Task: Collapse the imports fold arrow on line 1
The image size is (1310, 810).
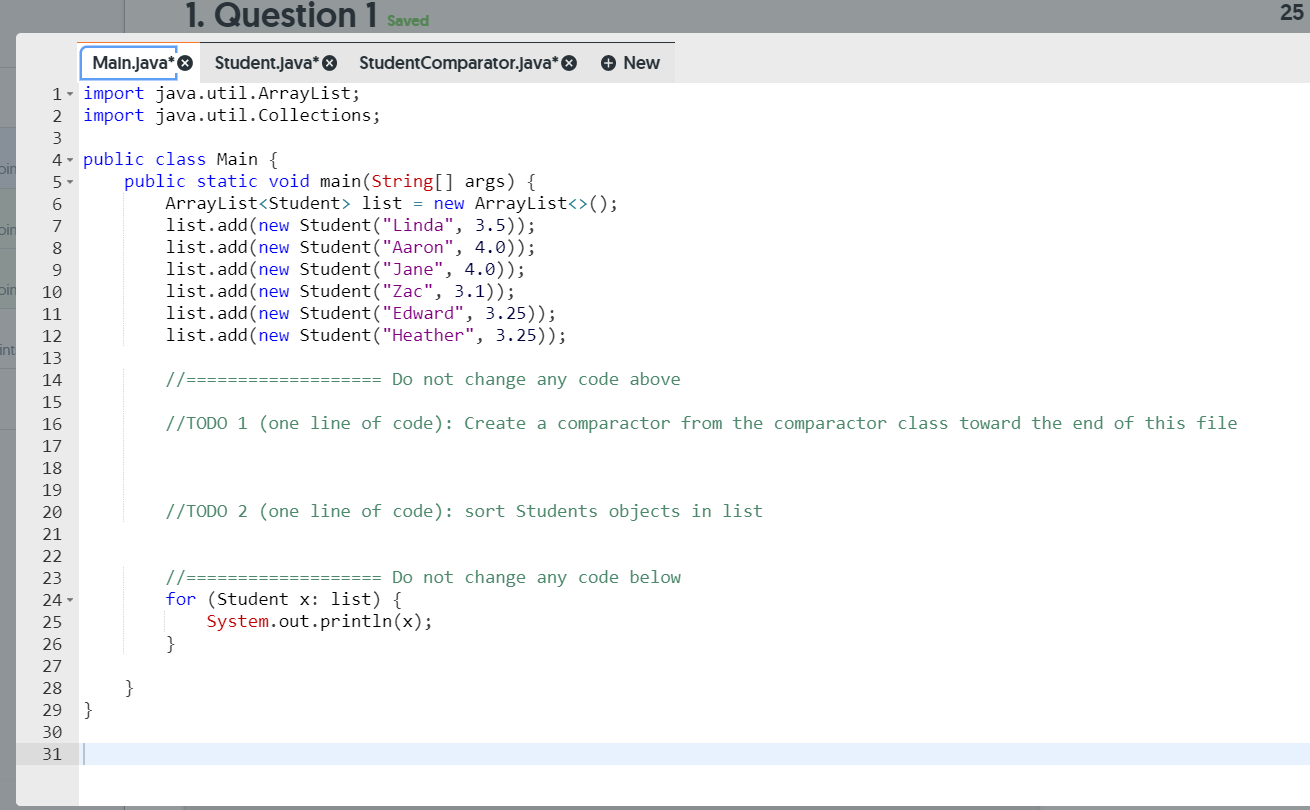Action: tap(70, 92)
